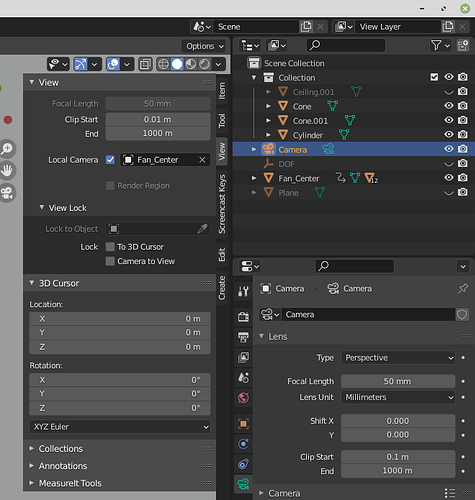
Task: Toggle camera view gizmo button
Action: coord(7,193)
